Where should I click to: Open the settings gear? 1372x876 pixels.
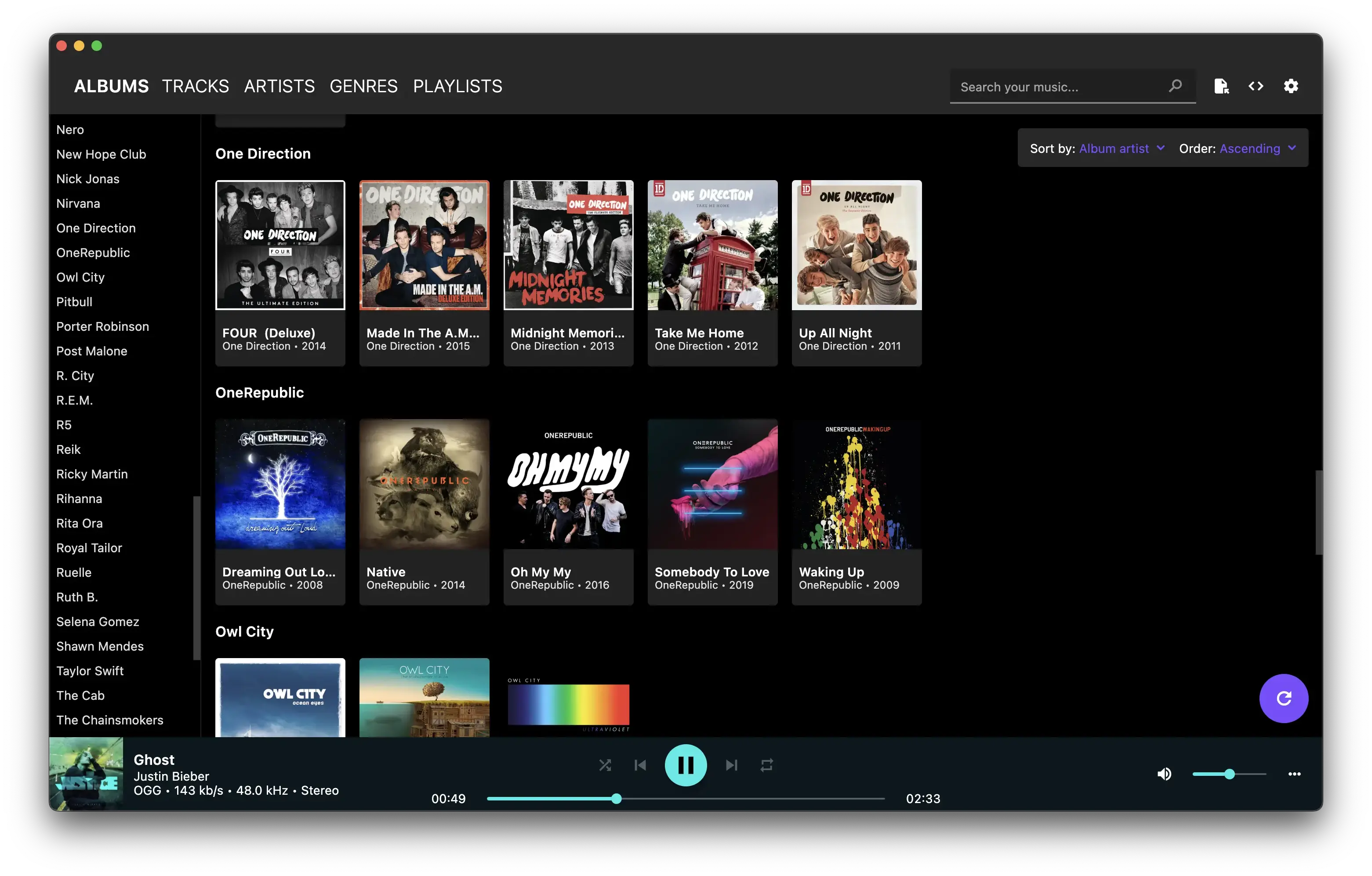(1291, 86)
